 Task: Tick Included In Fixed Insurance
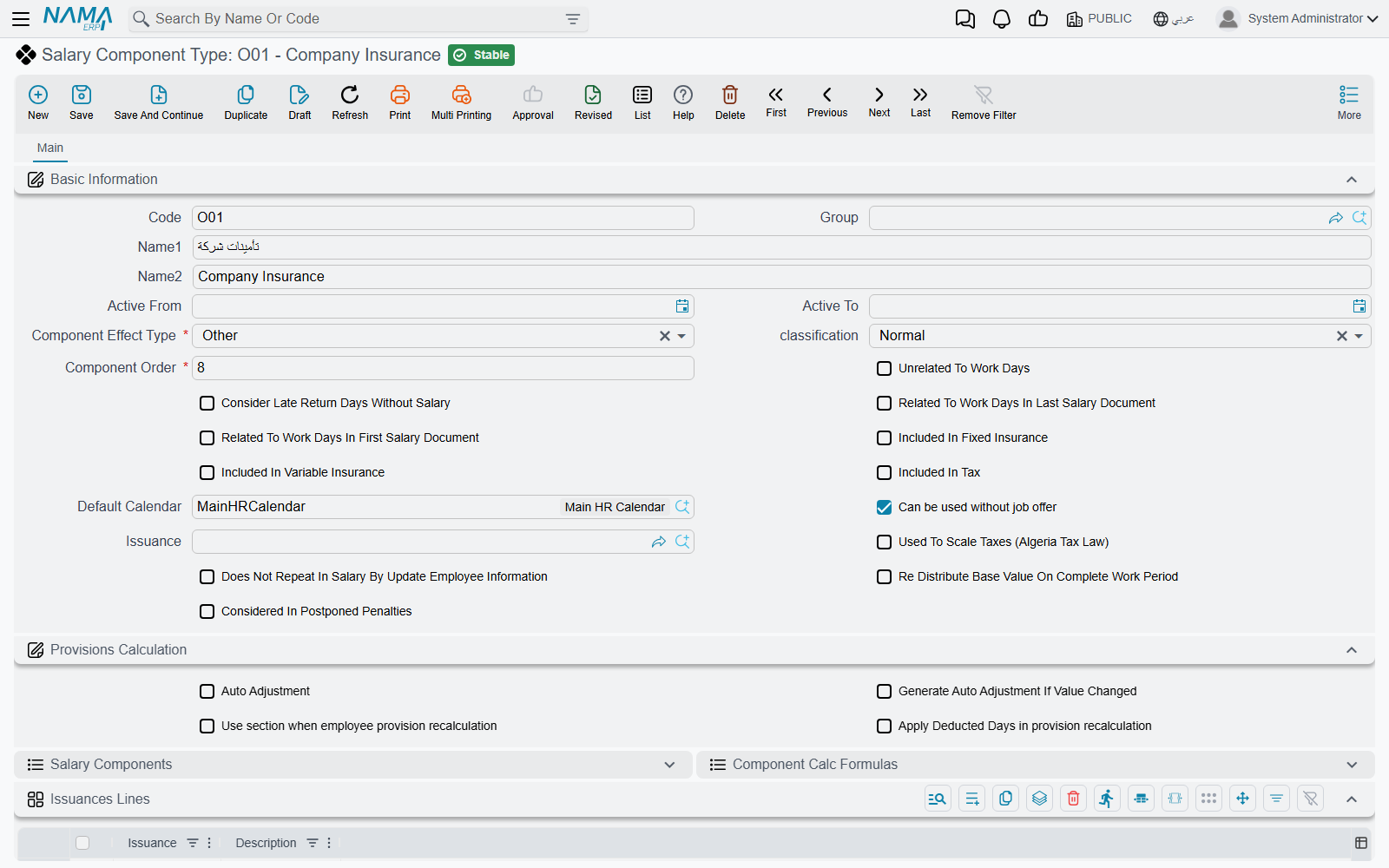[x=885, y=438]
